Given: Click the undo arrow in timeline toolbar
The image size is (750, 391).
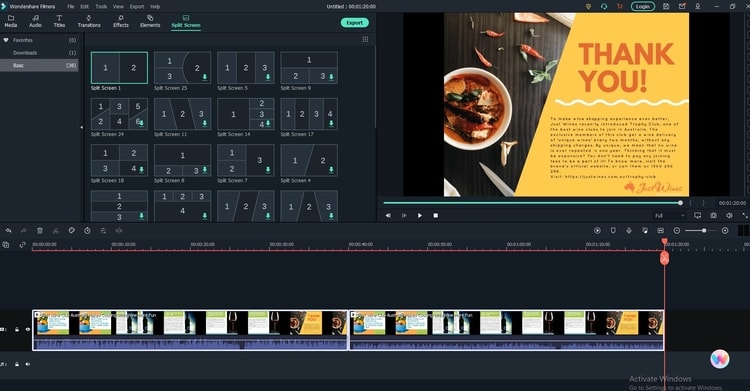Looking at the screenshot, I should [x=8, y=231].
